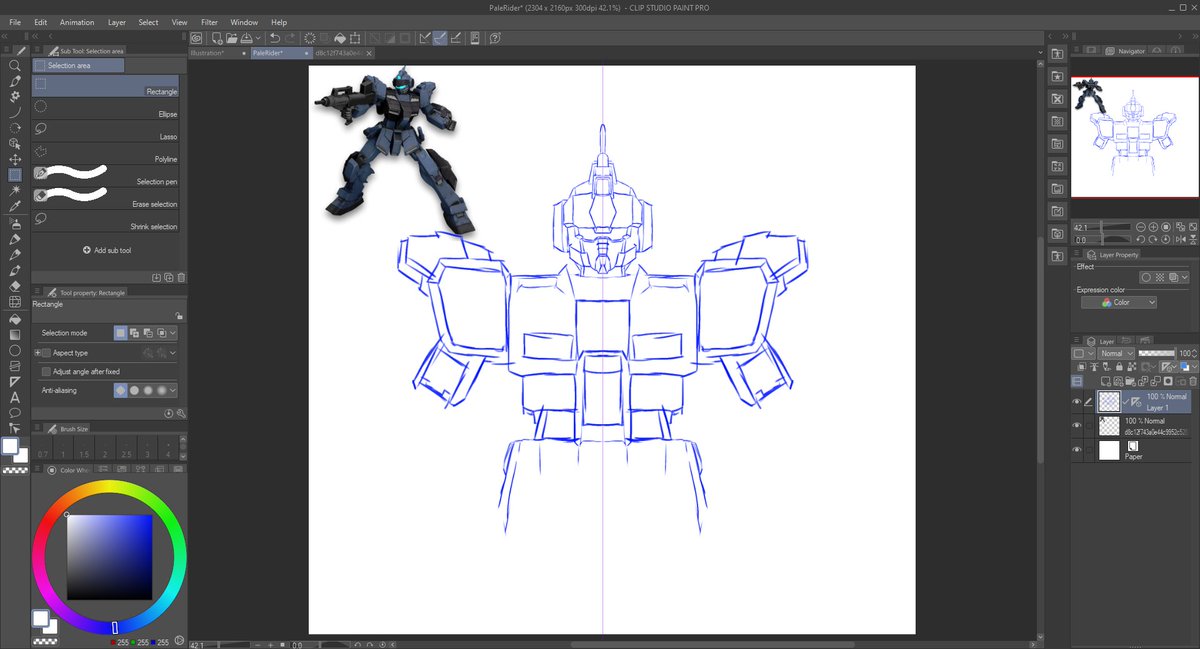Choose the Lasso sub tool
1200x649 pixels.
click(106, 132)
